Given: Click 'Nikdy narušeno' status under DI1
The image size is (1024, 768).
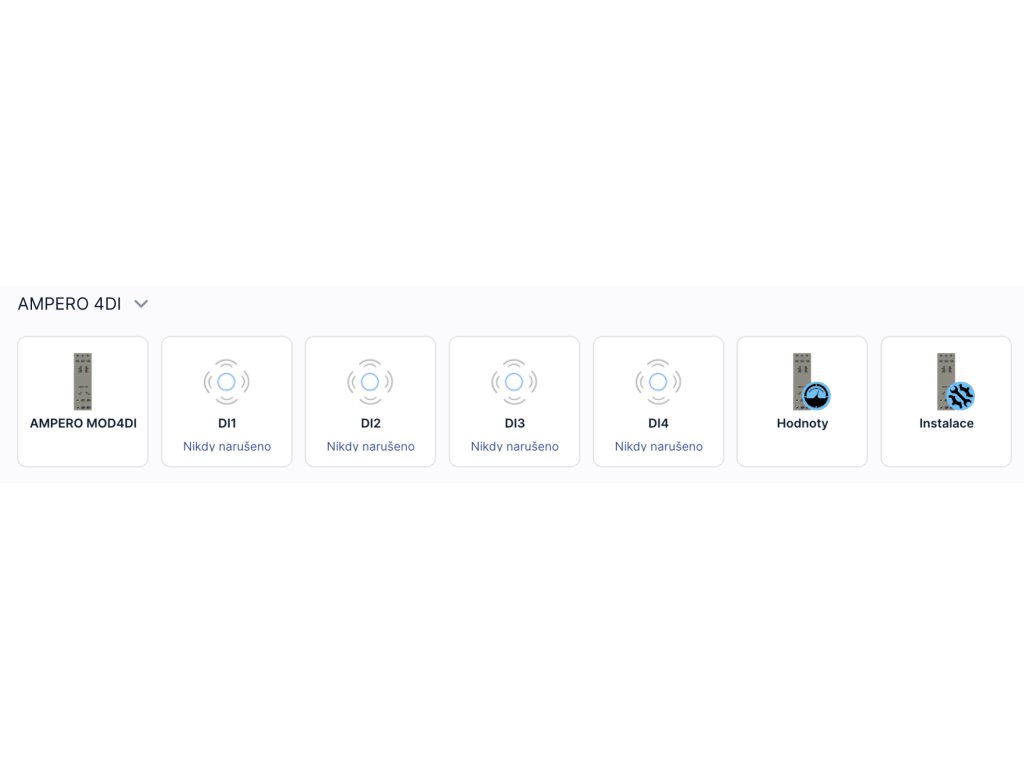Looking at the screenshot, I should click(x=227, y=446).
